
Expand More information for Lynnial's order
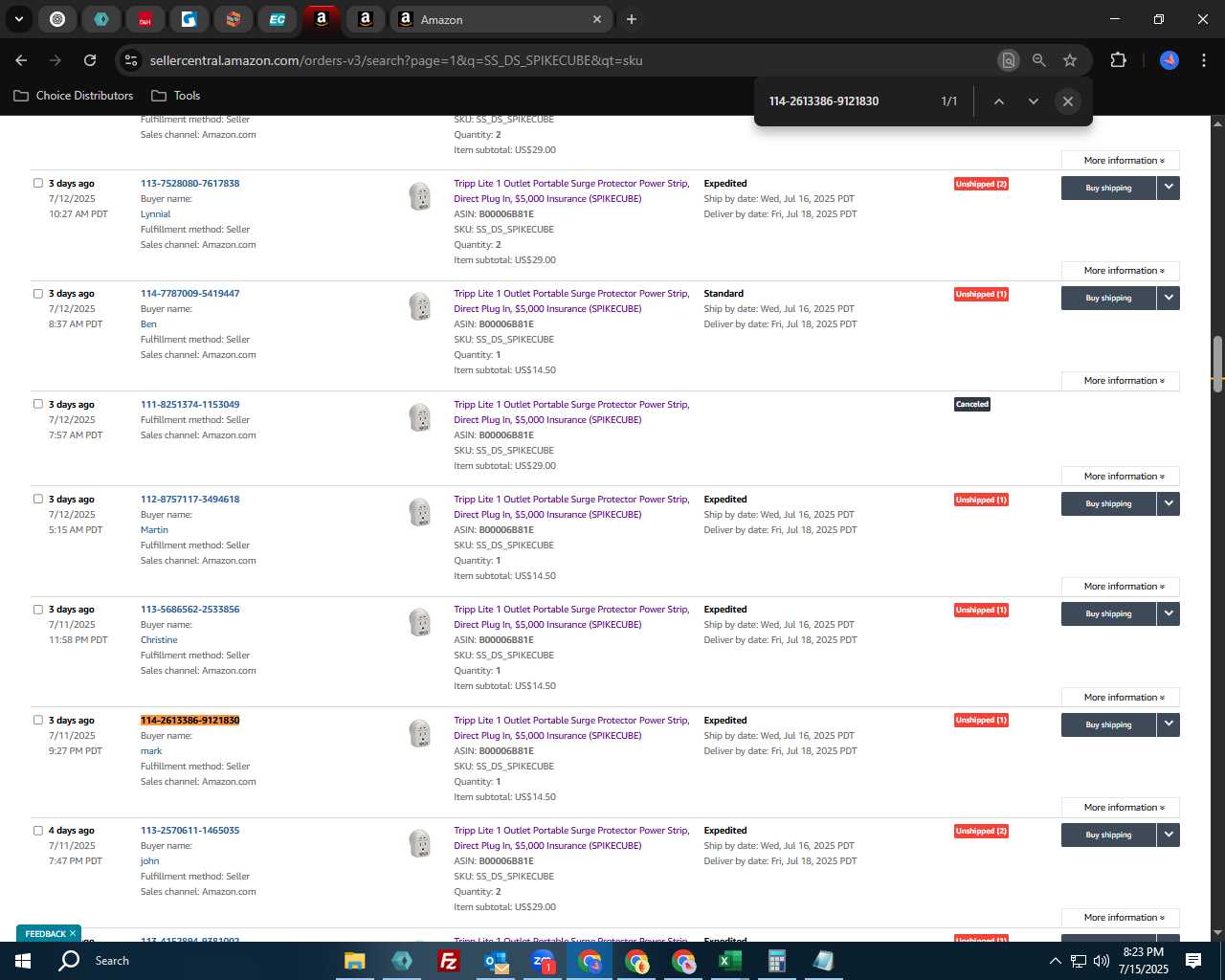coord(1120,271)
